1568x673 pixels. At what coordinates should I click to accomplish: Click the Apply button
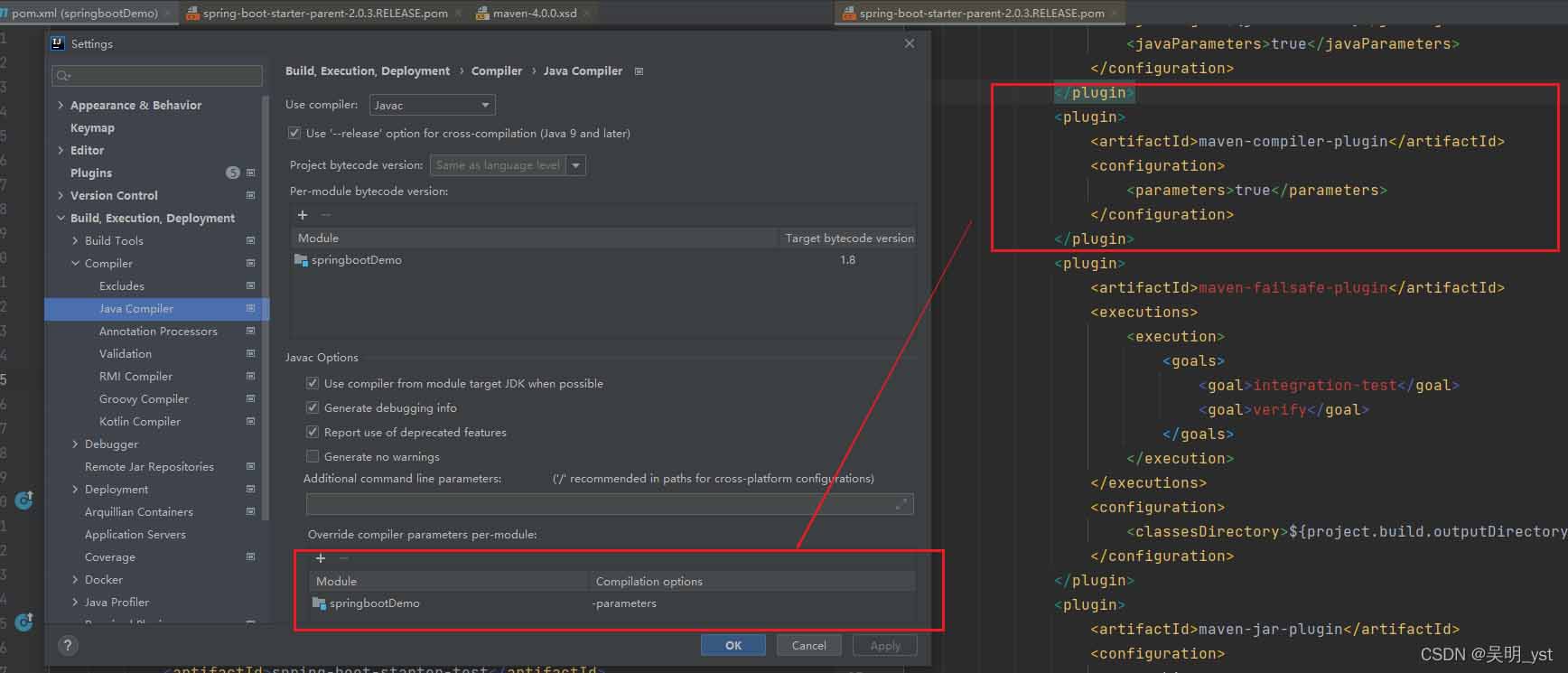click(x=885, y=645)
